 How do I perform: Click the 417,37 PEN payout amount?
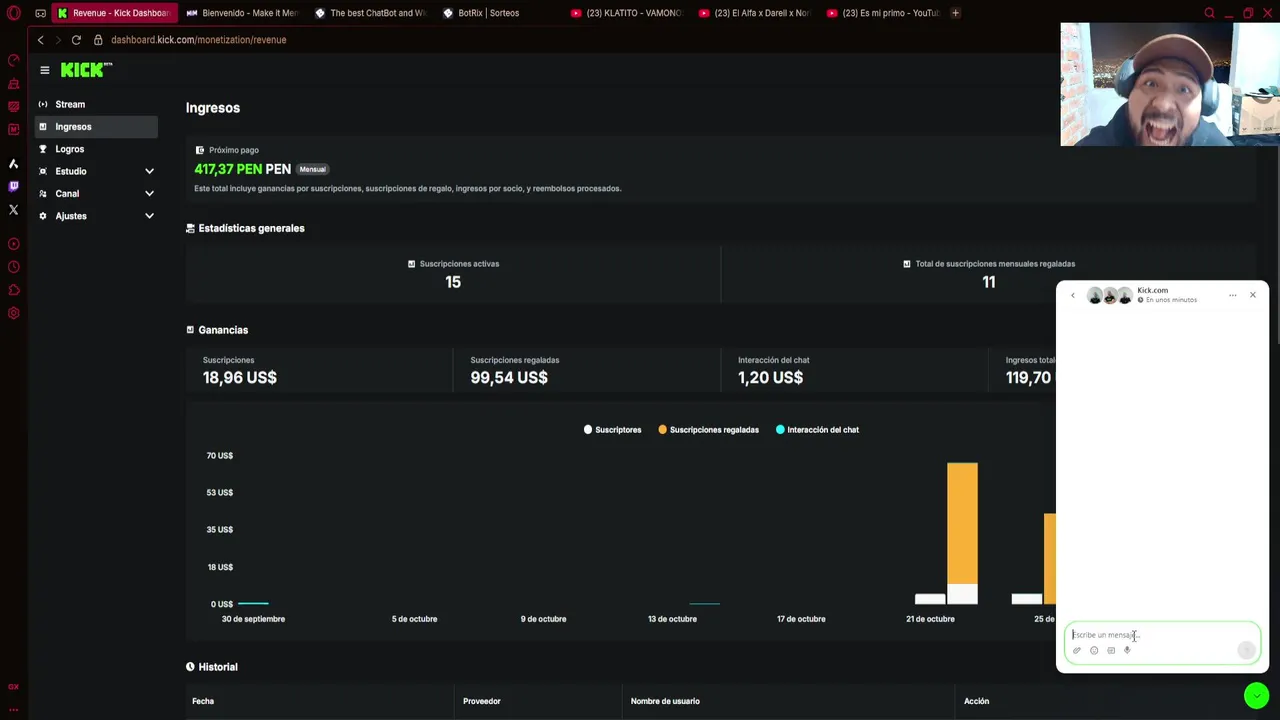click(243, 169)
